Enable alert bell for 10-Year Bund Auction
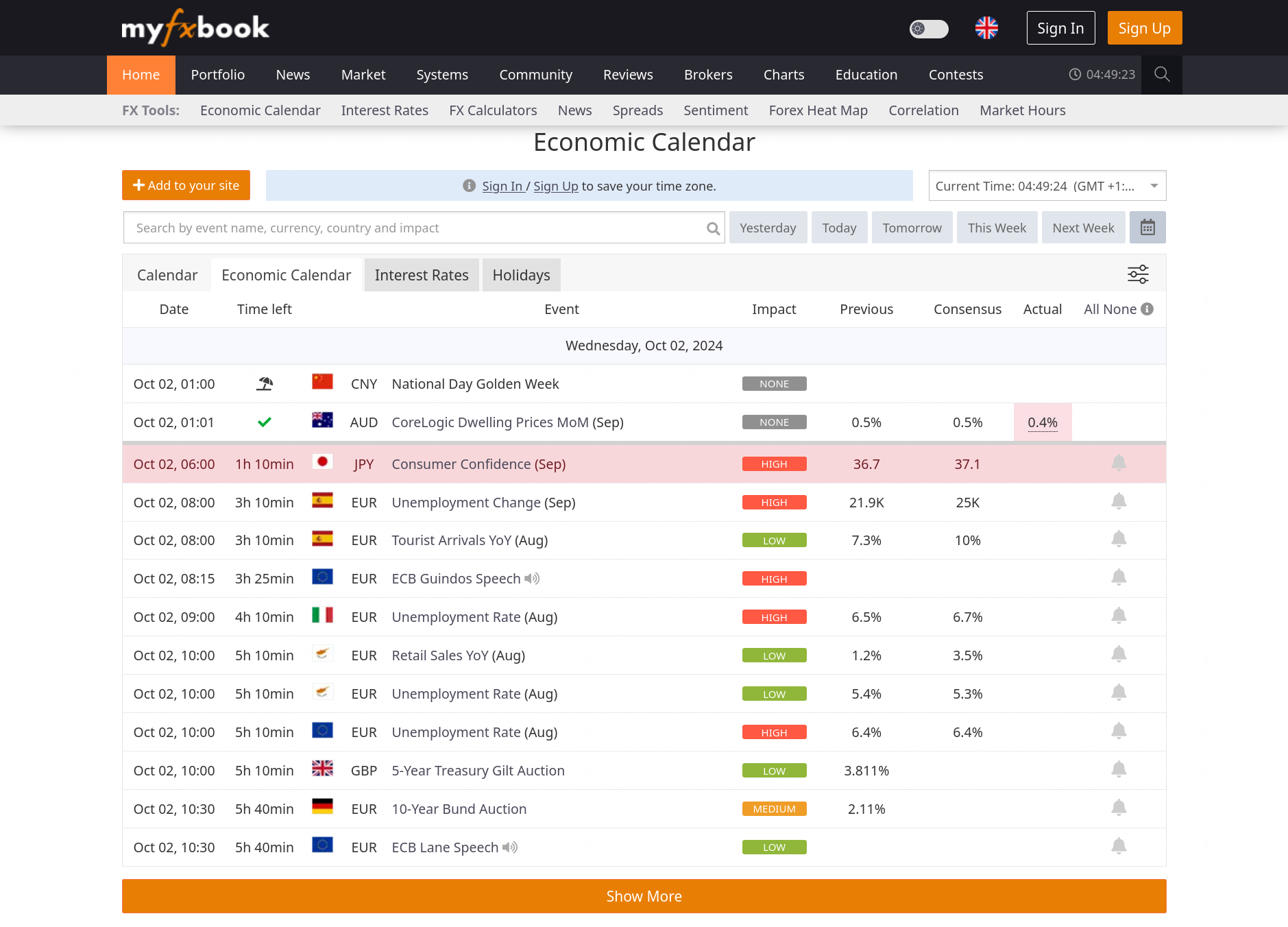Screen dimensions: 1288x927 coord(1119,808)
